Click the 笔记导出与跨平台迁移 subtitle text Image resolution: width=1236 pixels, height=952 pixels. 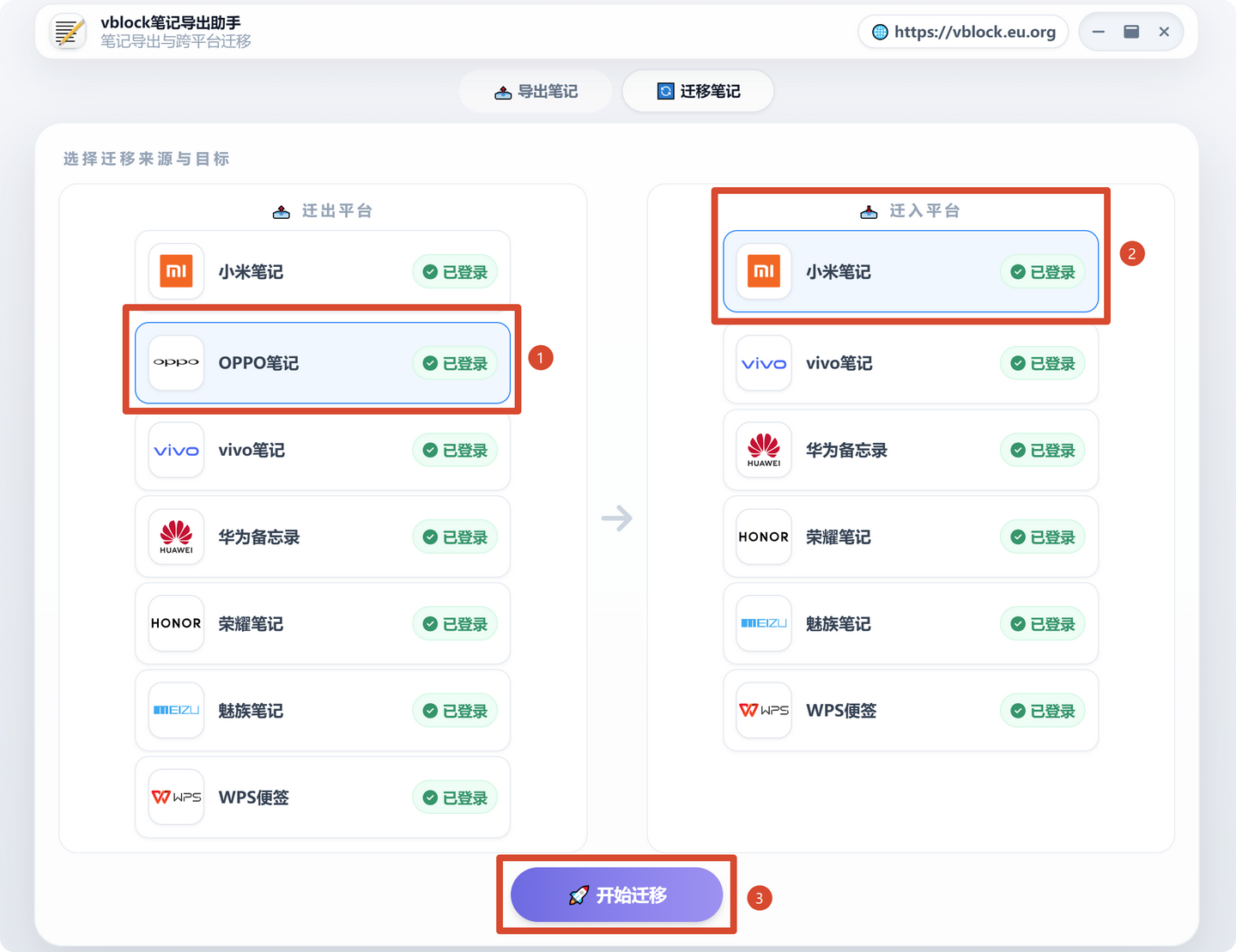click(x=176, y=41)
